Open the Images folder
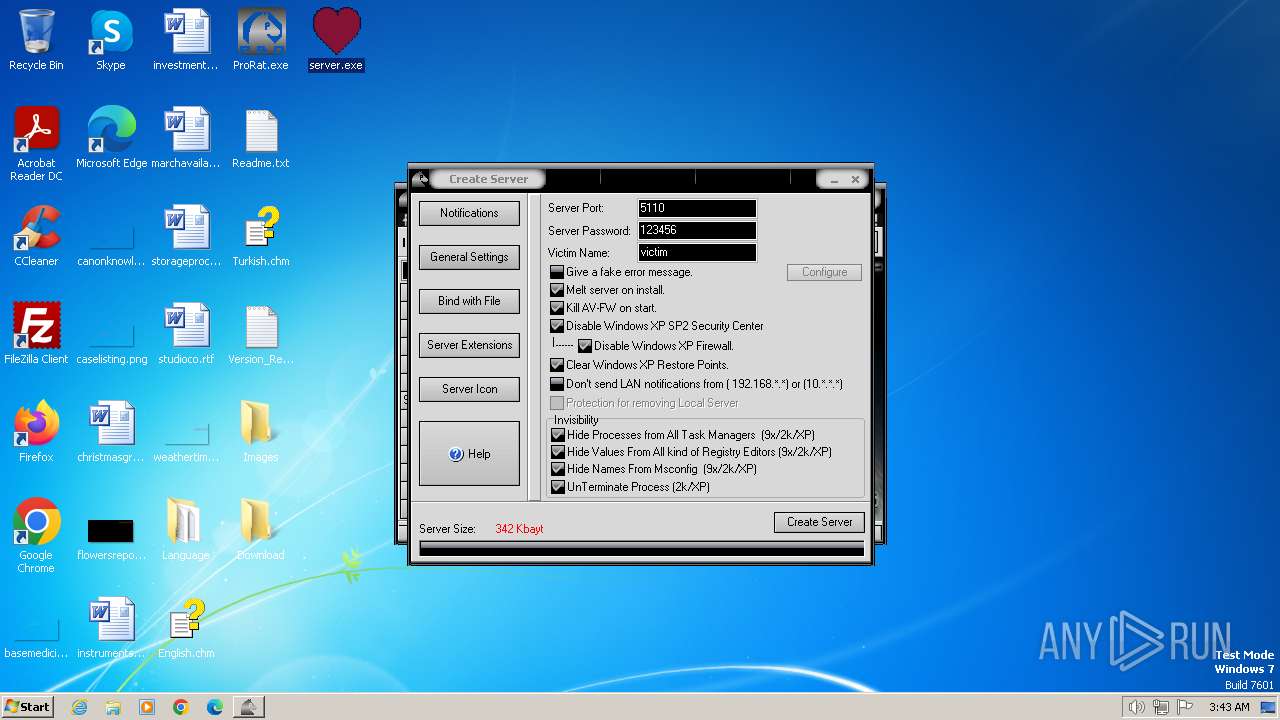 point(261,432)
